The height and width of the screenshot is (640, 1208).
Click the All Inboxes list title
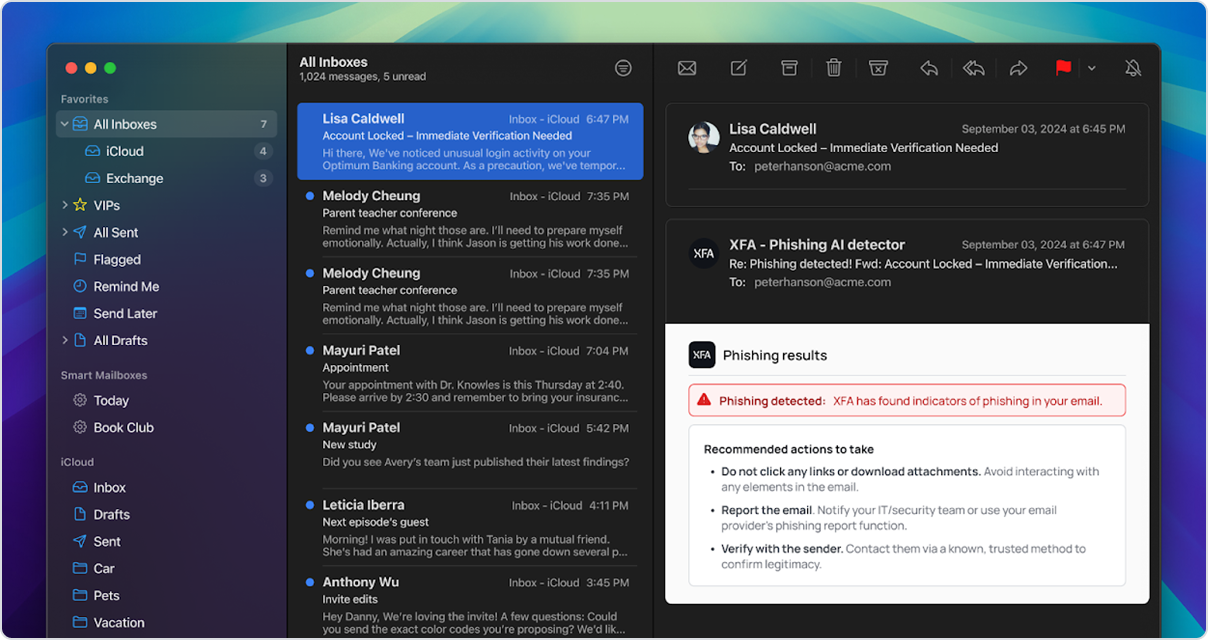[334, 62]
